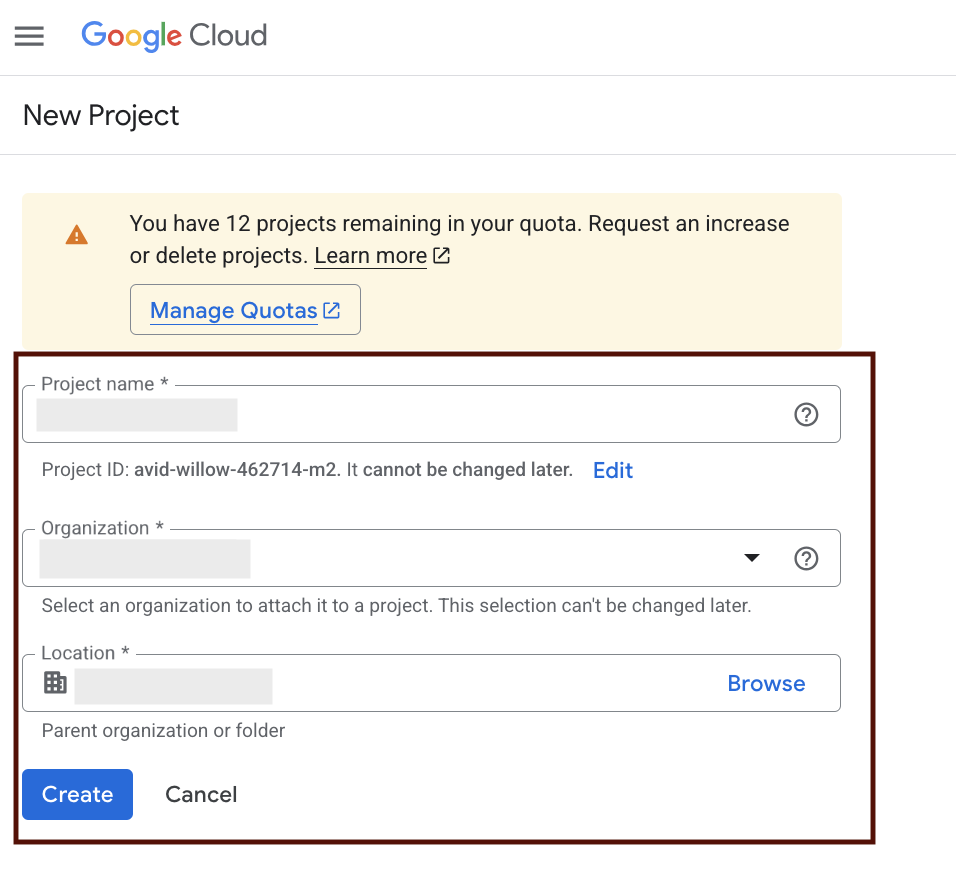The image size is (956, 870).
Task: Open Project name help tooltip icon
Action: (x=806, y=414)
